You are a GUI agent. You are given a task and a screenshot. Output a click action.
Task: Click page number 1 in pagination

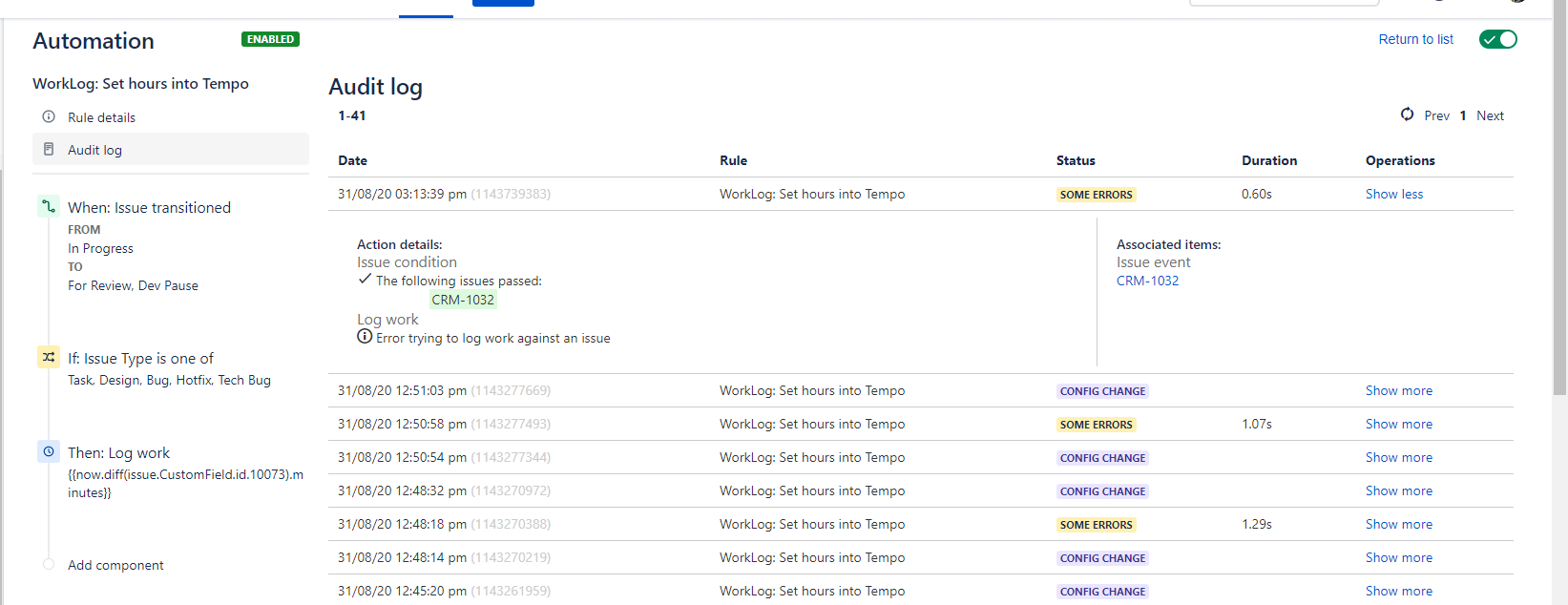coord(1463,115)
